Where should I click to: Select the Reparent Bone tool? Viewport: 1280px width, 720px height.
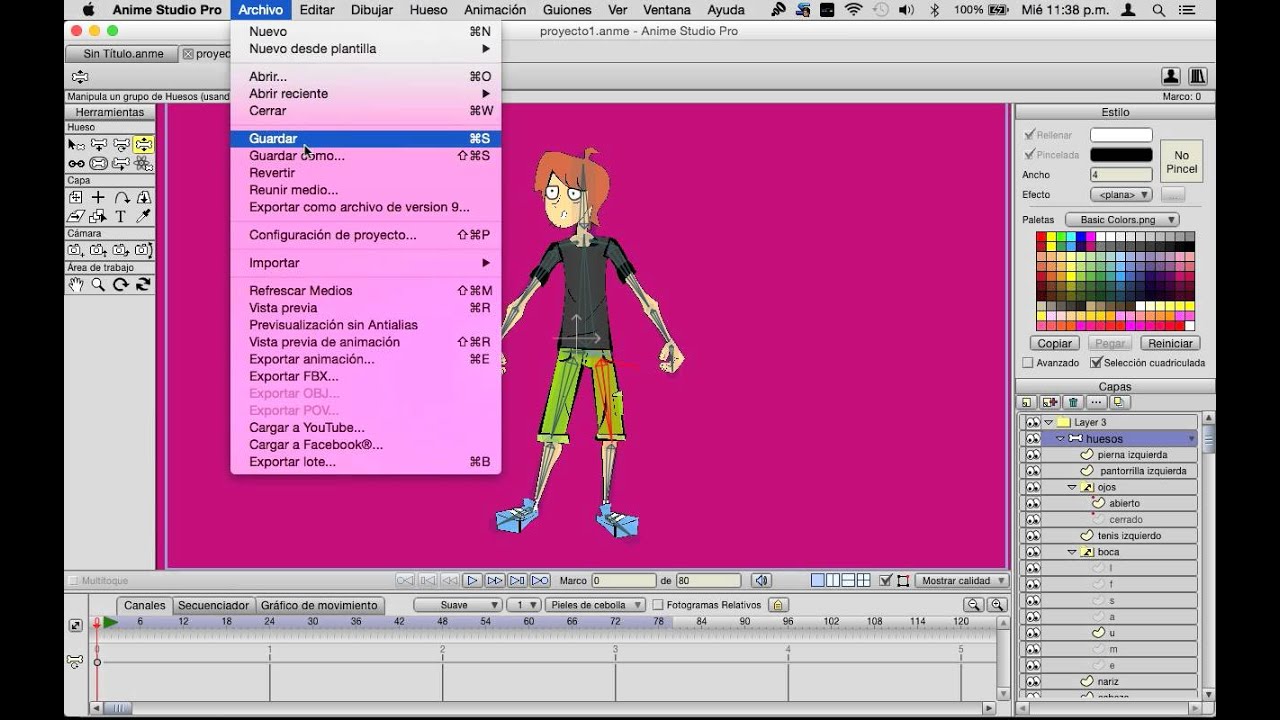pos(122,145)
